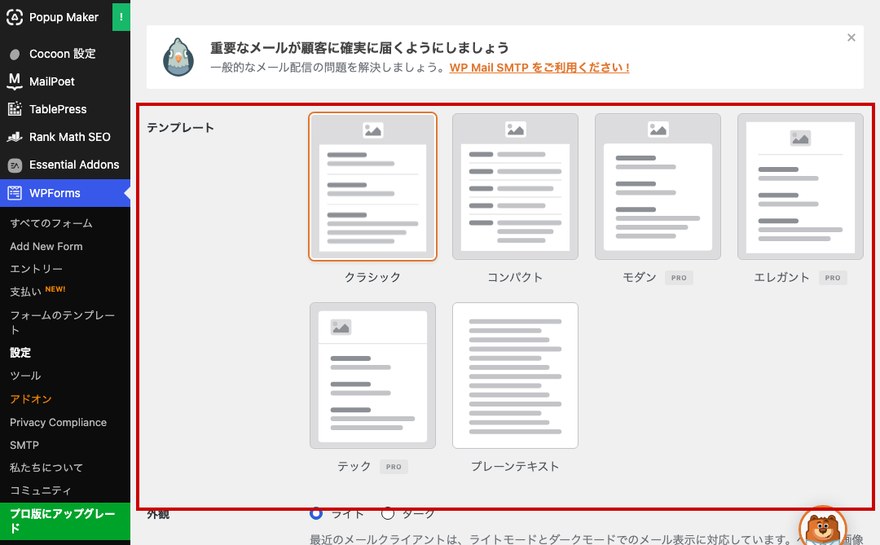
Task: Select the テック email template
Action: pyautogui.click(x=373, y=375)
